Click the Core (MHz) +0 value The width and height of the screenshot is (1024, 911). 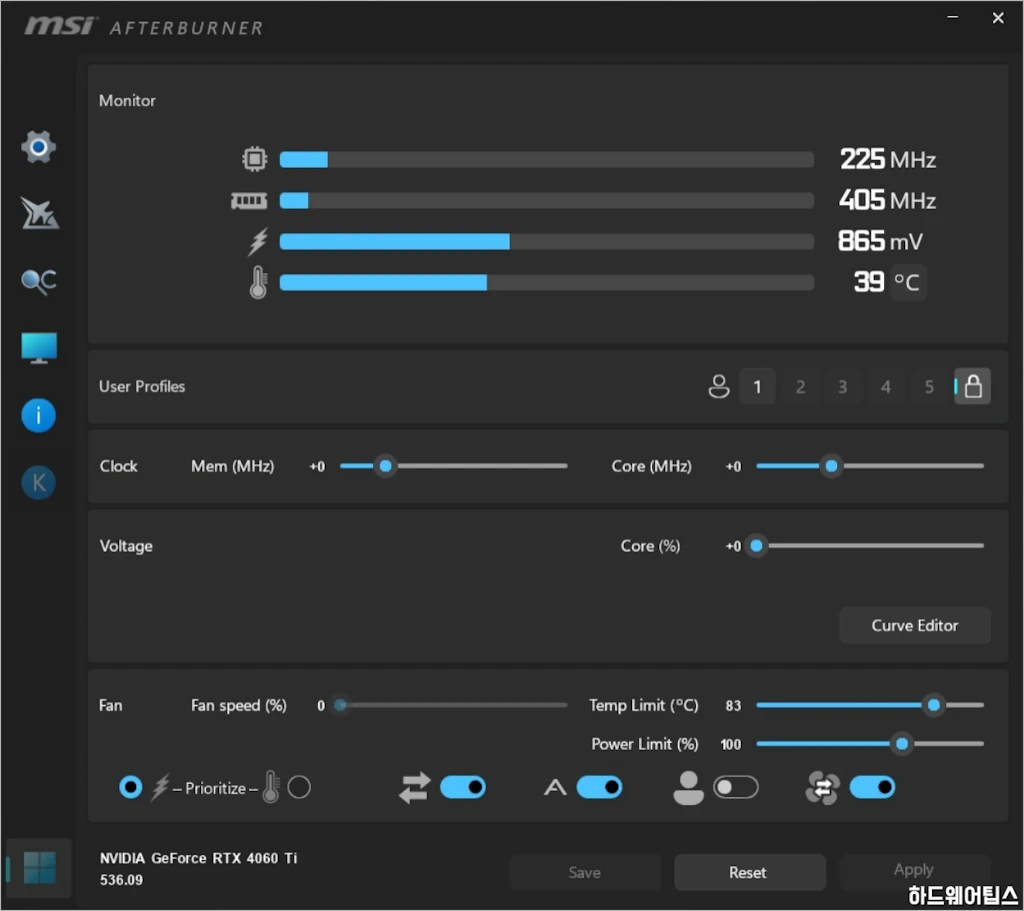click(733, 466)
